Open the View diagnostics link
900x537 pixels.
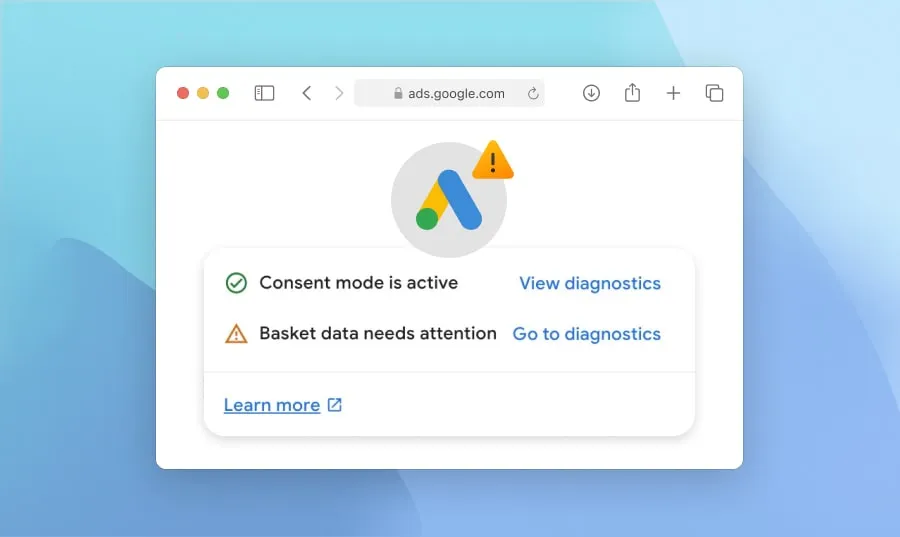tap(590, 283)
